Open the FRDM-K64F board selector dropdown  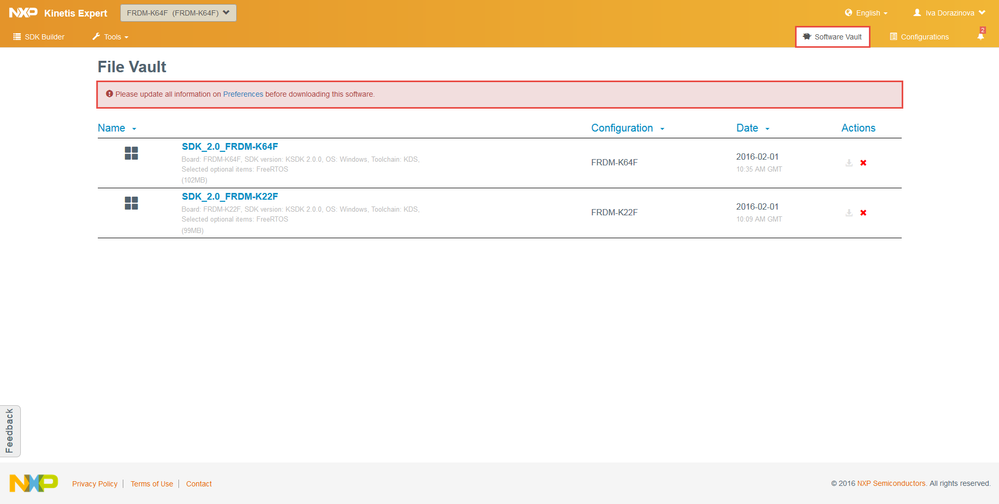click(178, 13)
